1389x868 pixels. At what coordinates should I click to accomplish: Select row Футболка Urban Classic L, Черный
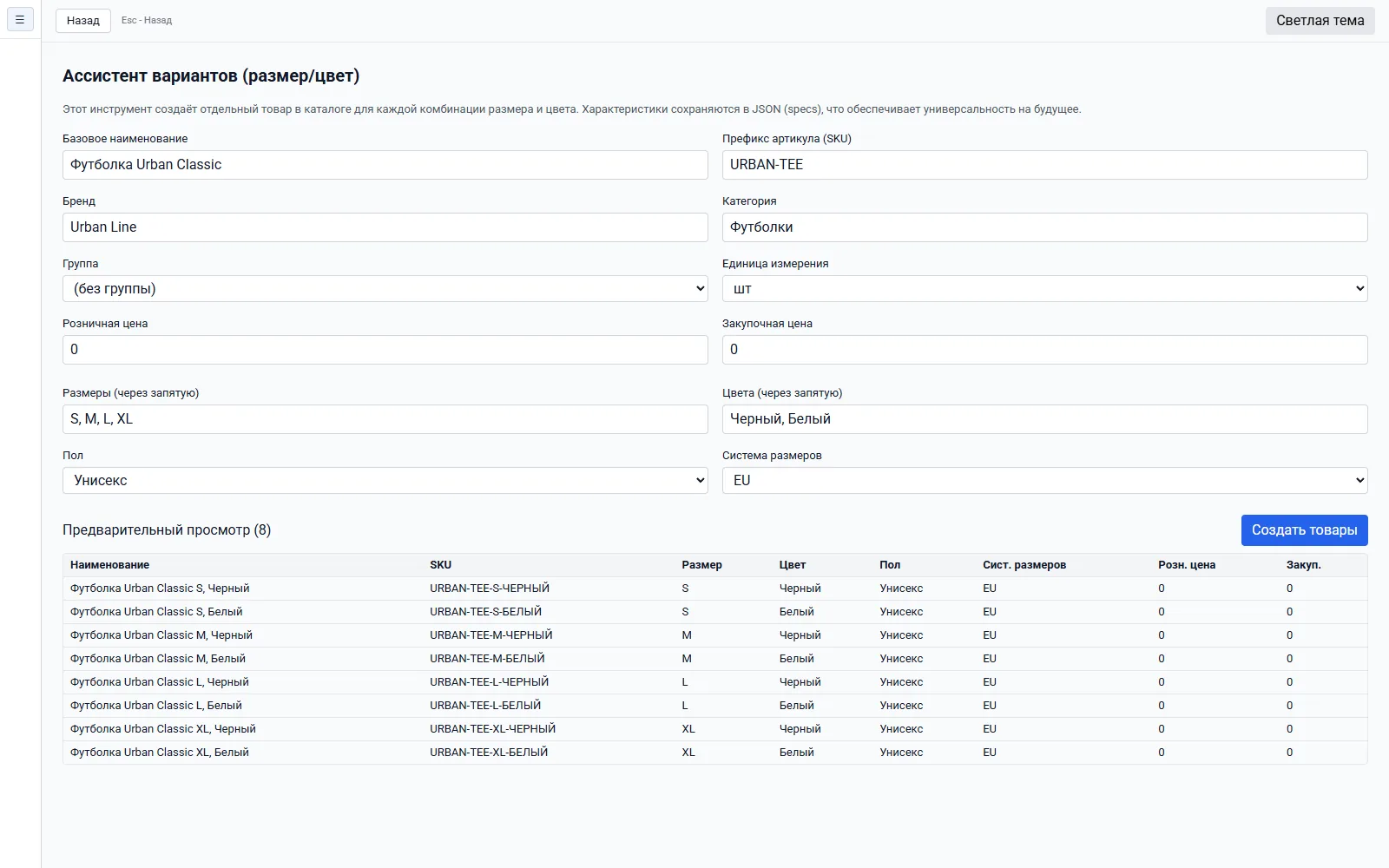click(x=715, y=682)
